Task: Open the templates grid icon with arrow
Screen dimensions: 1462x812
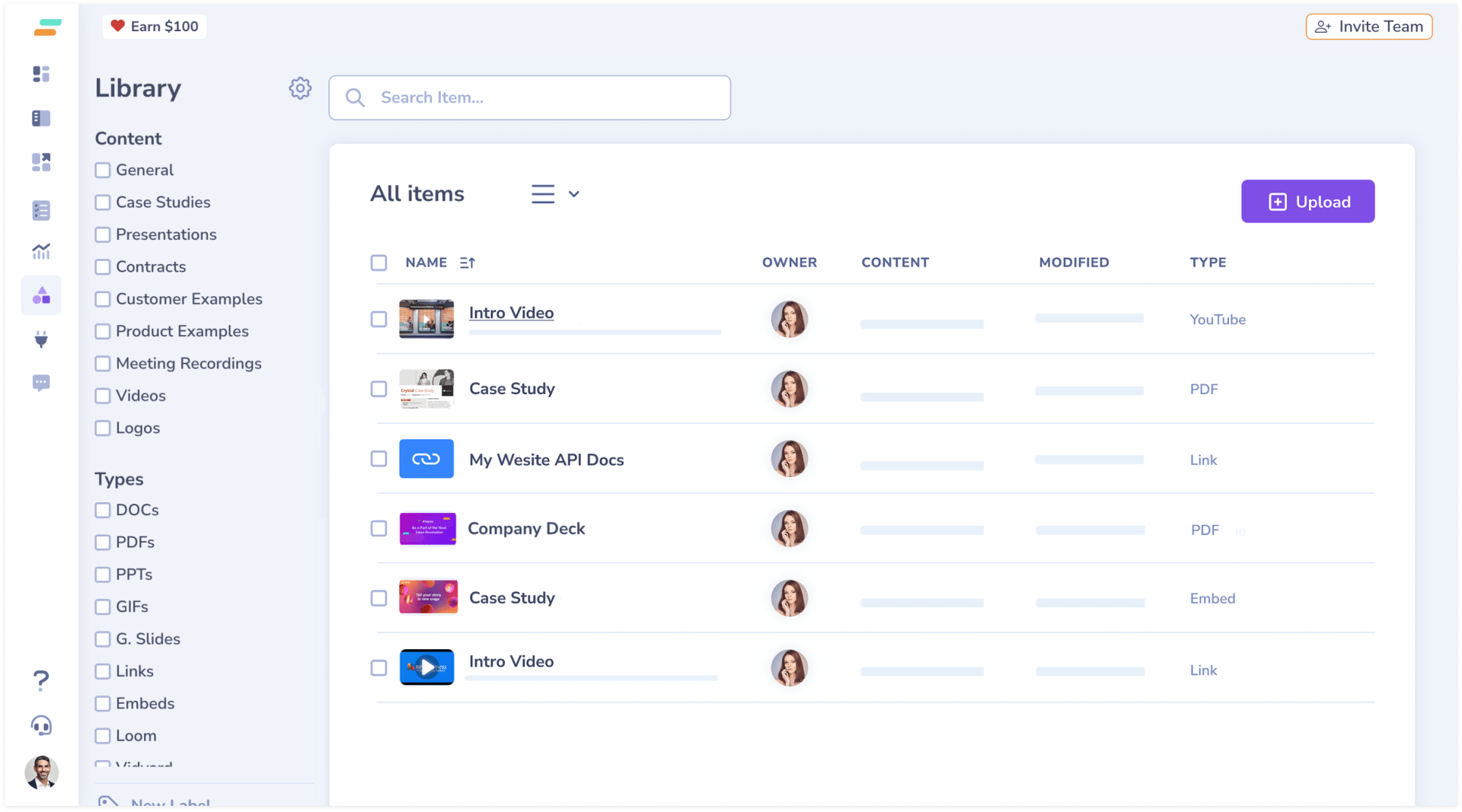Action: [x=41, y=162]
